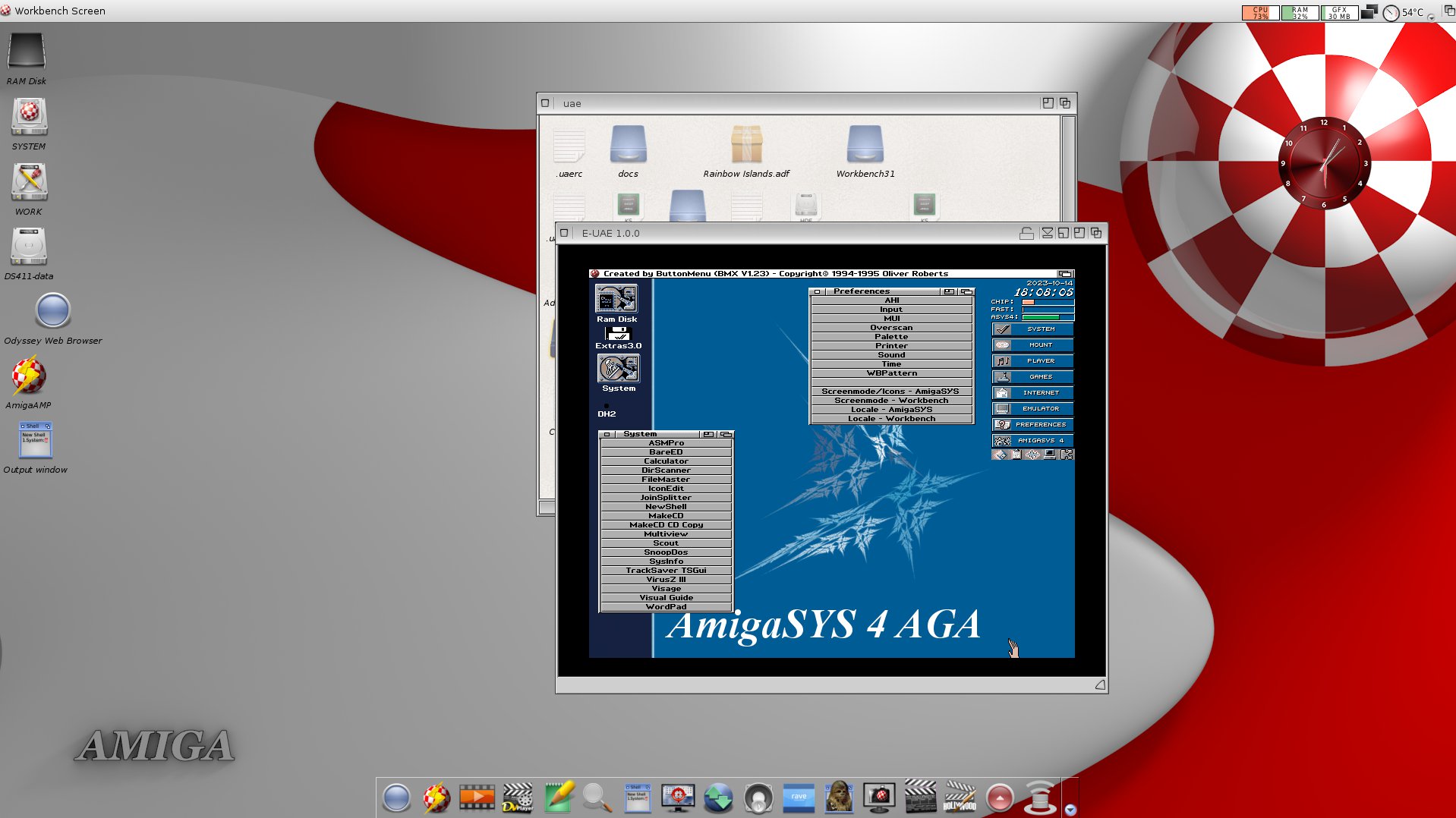Viewport: 1456px width, 818px height.
Task: Open the rave dock icon
Action: point(799,798)
